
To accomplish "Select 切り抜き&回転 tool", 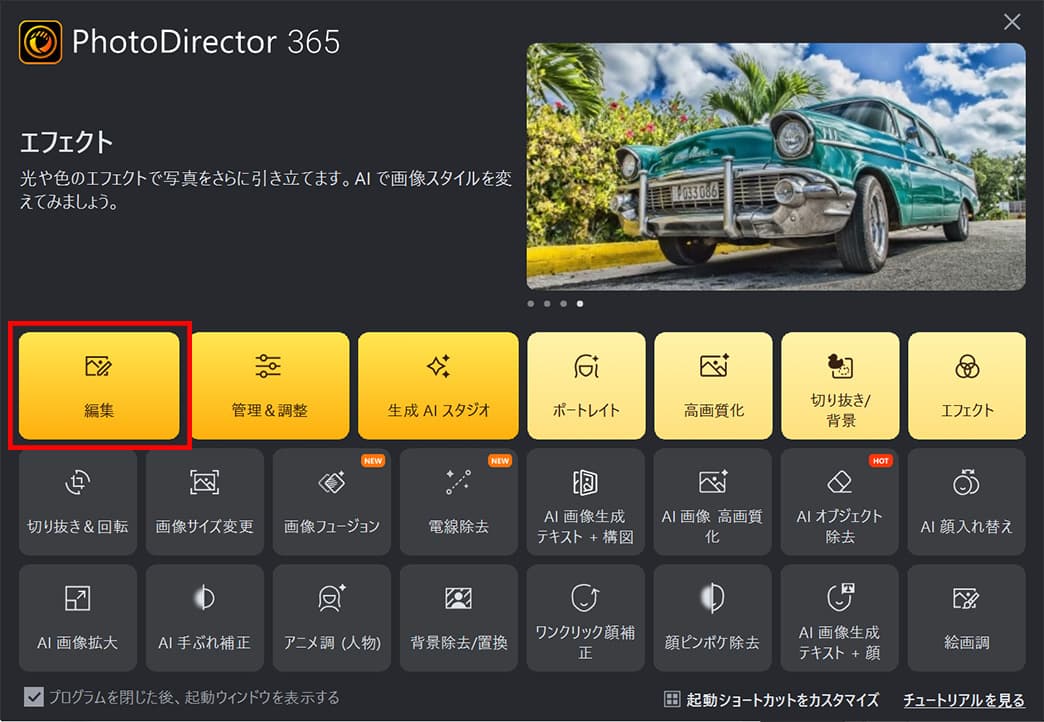I will [x=77, y=501].
